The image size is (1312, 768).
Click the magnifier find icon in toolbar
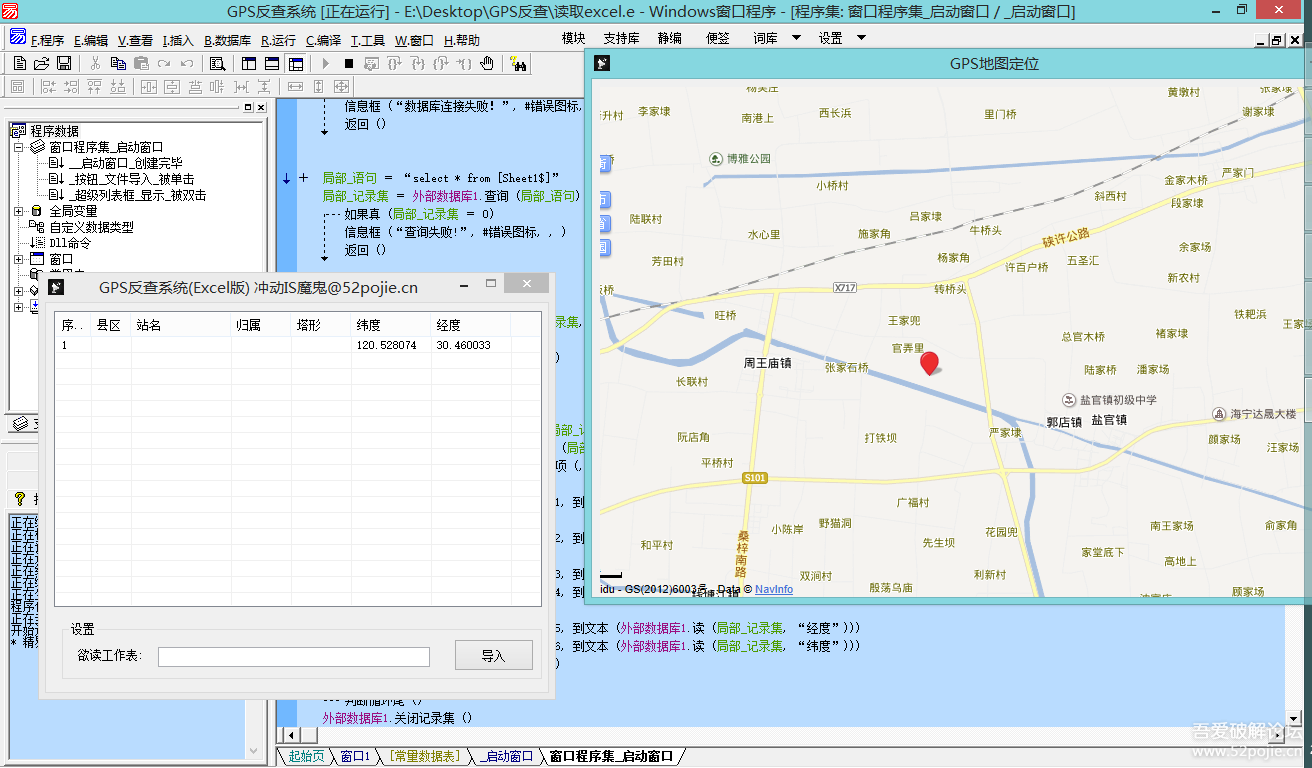pyautogui.click(x=217, y=64)
